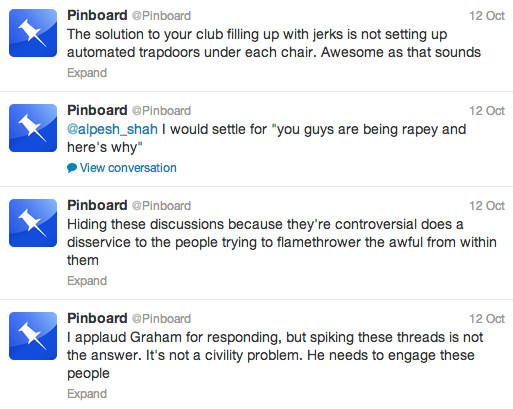Select the 'you guys are being rapey' tweet text
This screenshot has width=513, height=409.
pos(267,138)
